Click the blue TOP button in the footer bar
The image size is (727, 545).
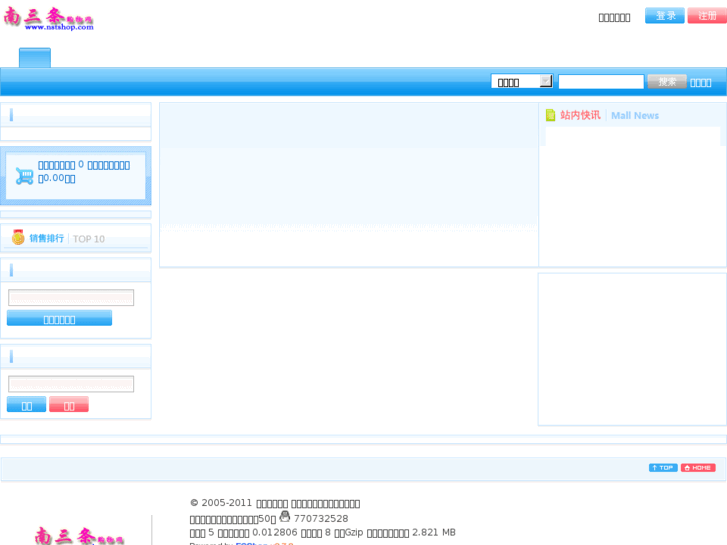(x=663, y=468)
